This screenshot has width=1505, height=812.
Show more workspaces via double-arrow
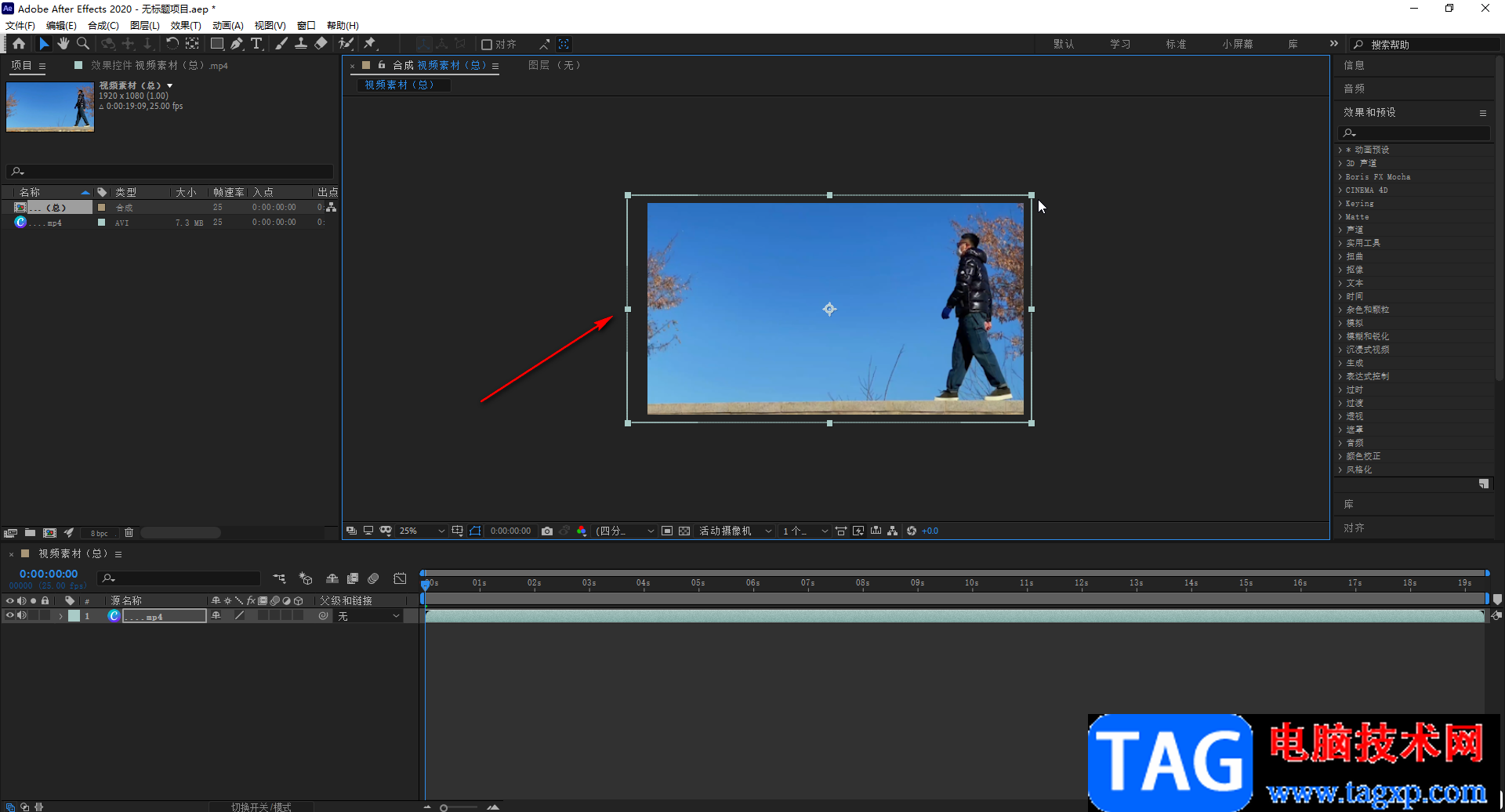point(1334,44)
